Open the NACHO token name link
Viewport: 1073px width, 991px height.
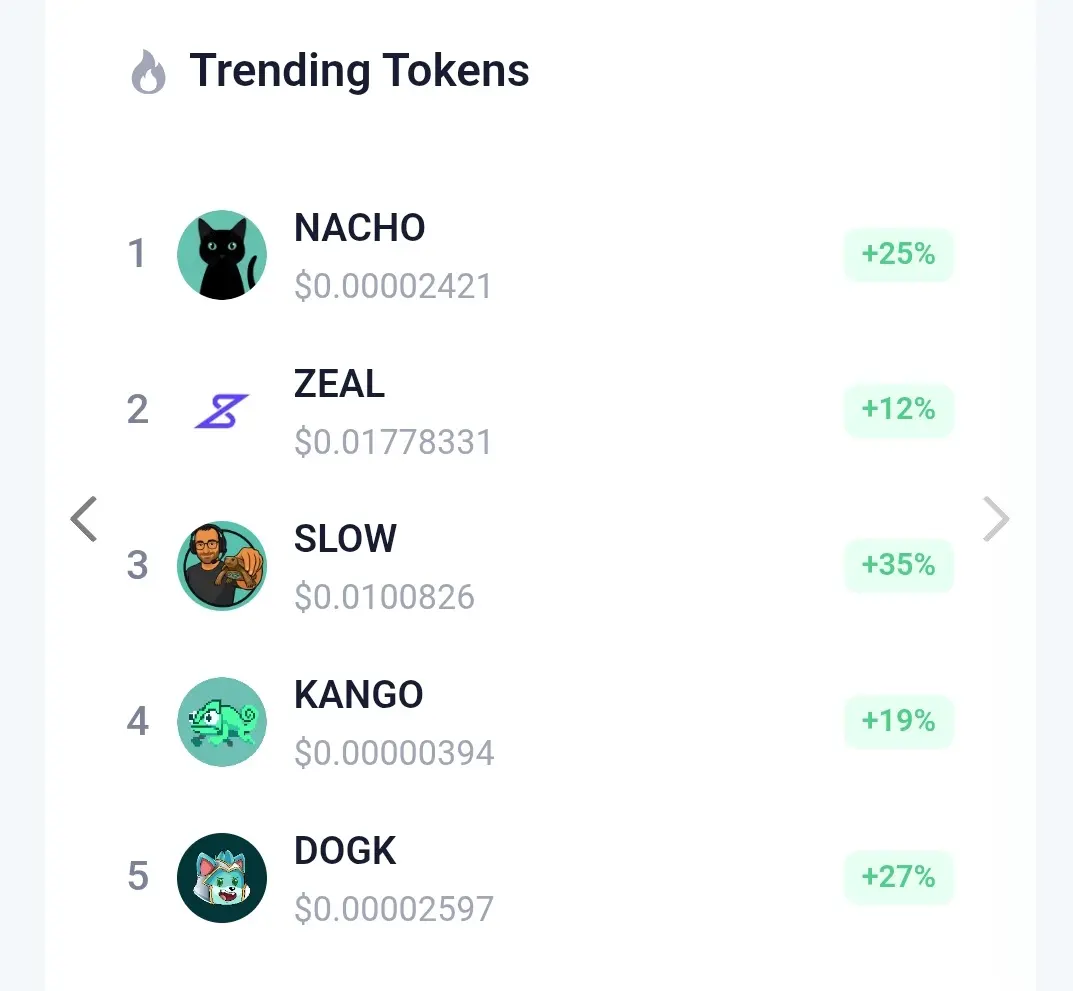[x=359, y=228]
